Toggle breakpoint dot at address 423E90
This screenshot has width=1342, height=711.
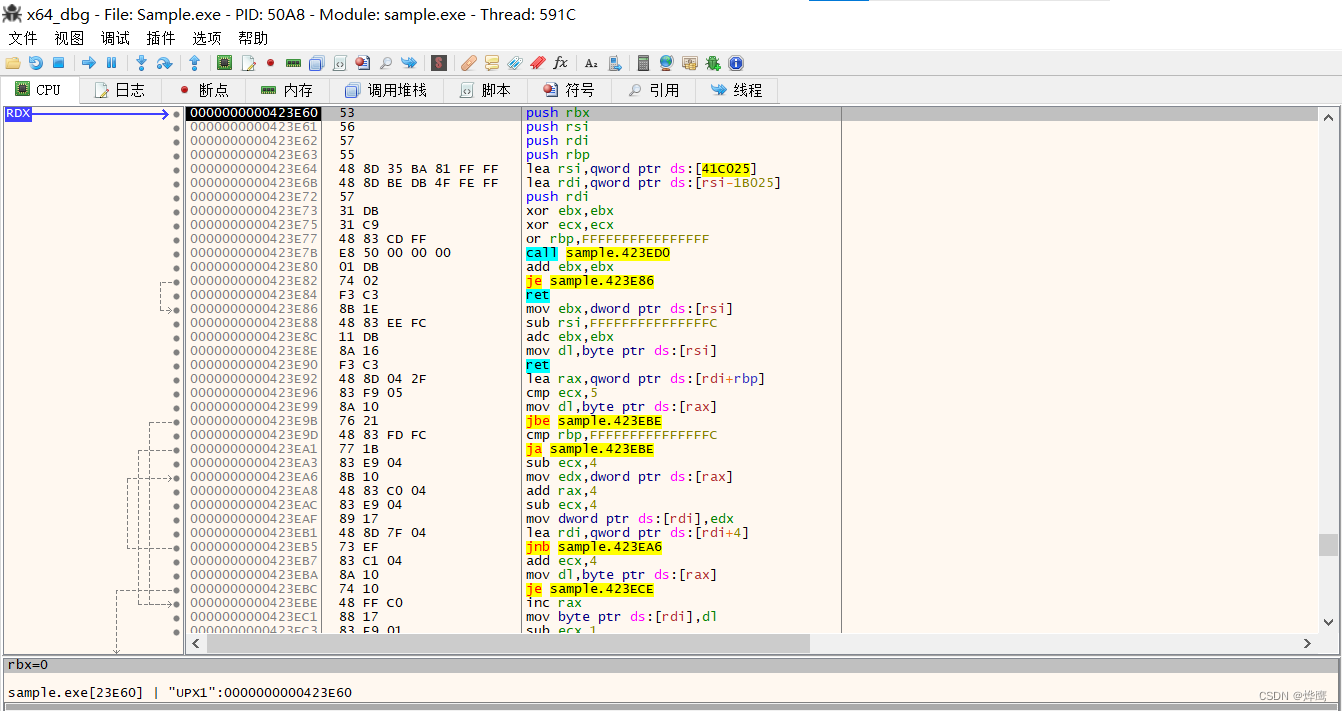[x=177, y=365]
